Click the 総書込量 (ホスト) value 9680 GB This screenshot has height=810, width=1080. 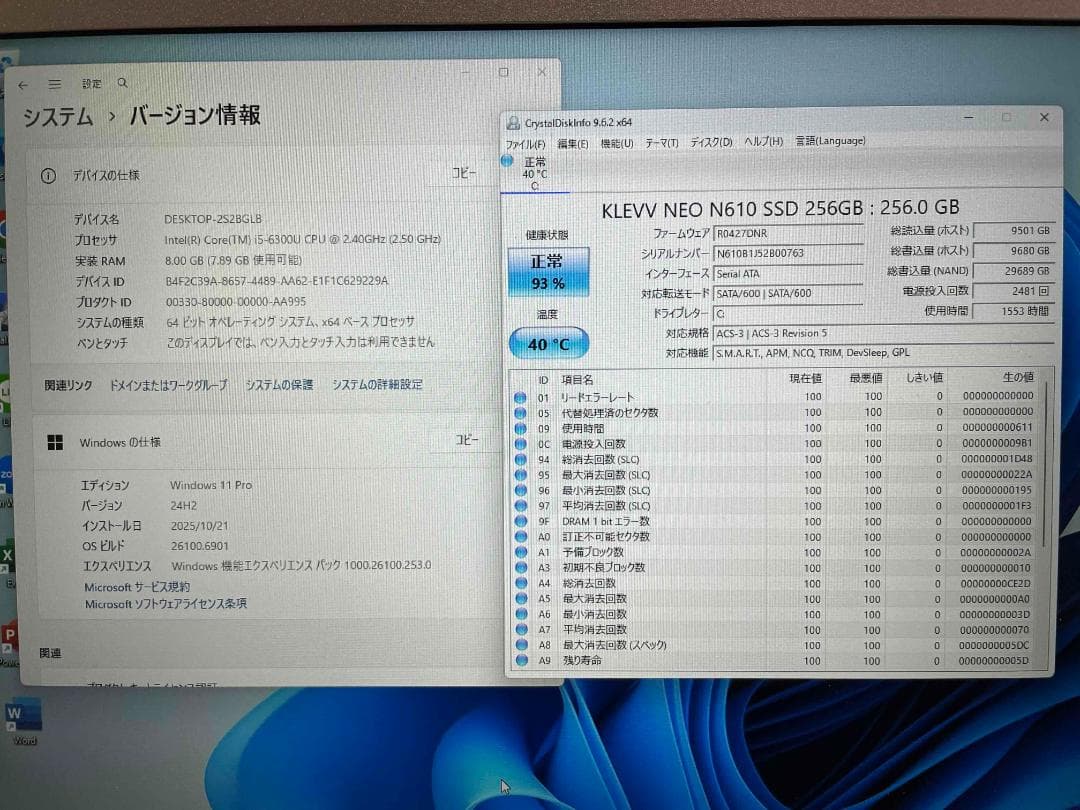coord(1014,251)
